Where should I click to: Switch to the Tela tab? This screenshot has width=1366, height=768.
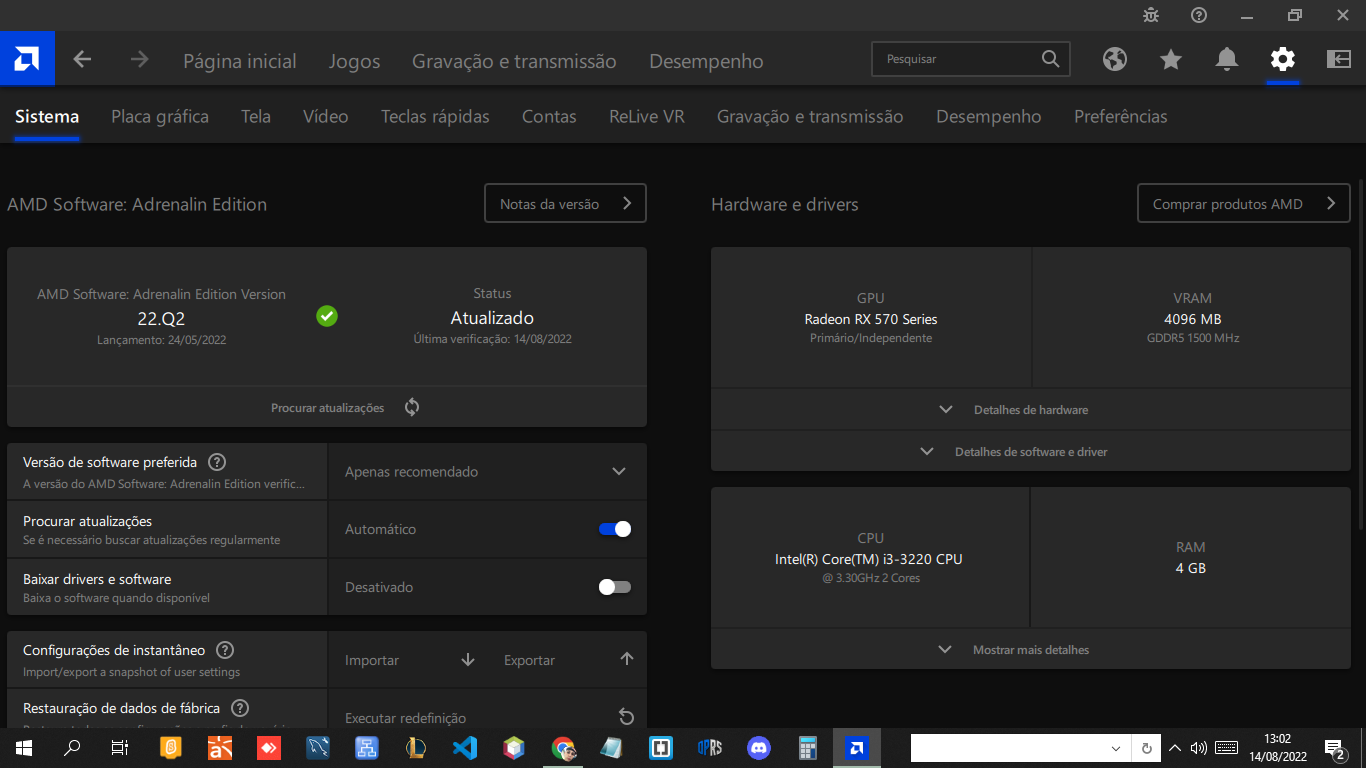click(x=256, y=116)
